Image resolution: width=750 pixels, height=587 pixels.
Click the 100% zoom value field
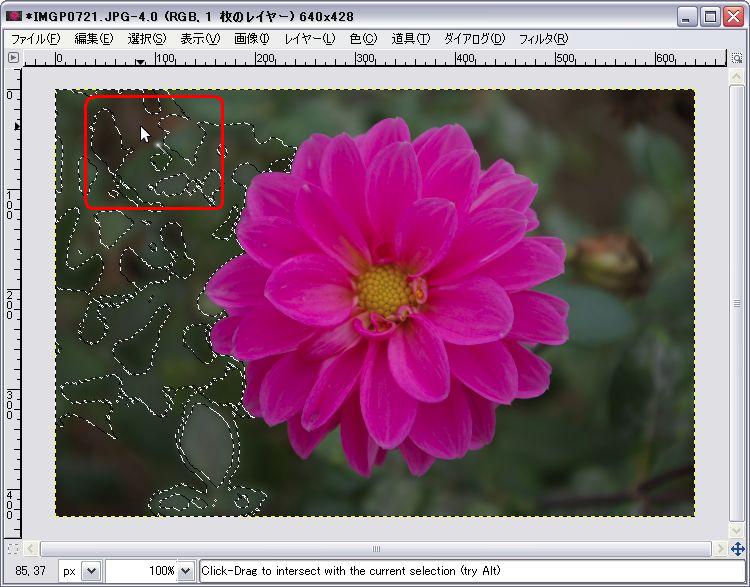pyautogui.click(x=142, y=571)
